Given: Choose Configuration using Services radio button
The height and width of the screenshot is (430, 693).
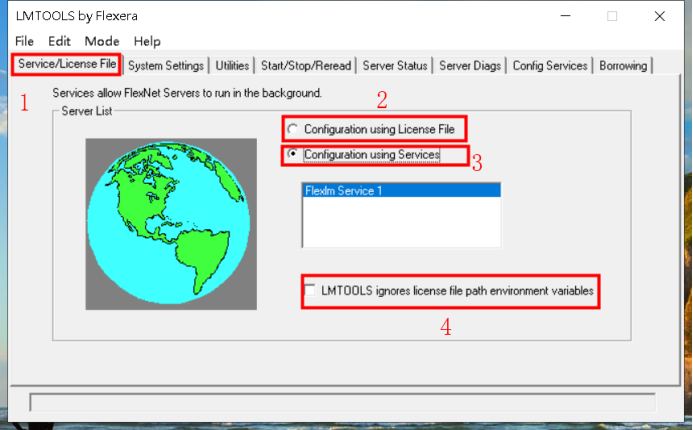Looking at the screenshot, I should coord(292,155).
